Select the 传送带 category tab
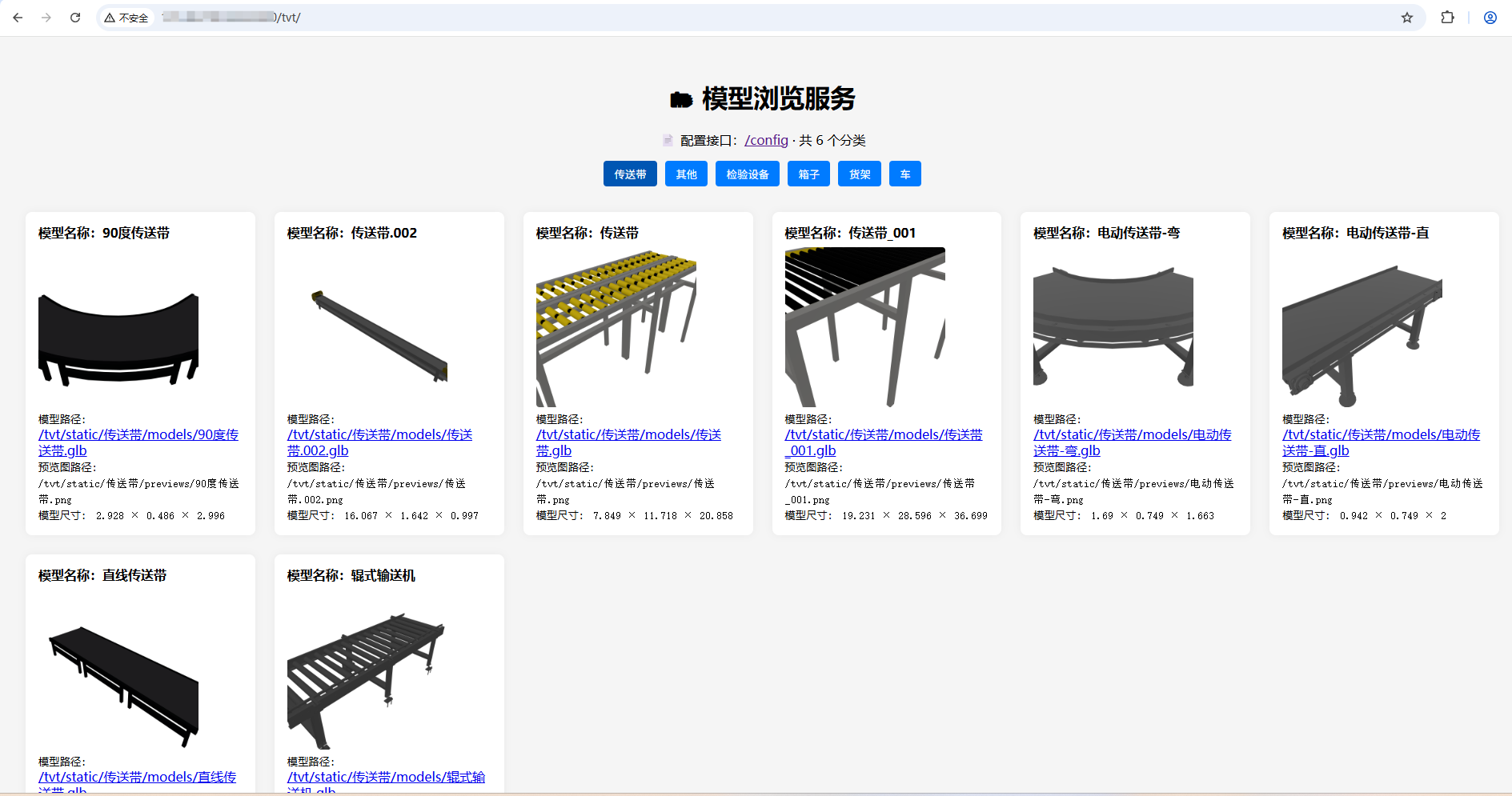The image size is (1512, 796). point(630,174)
